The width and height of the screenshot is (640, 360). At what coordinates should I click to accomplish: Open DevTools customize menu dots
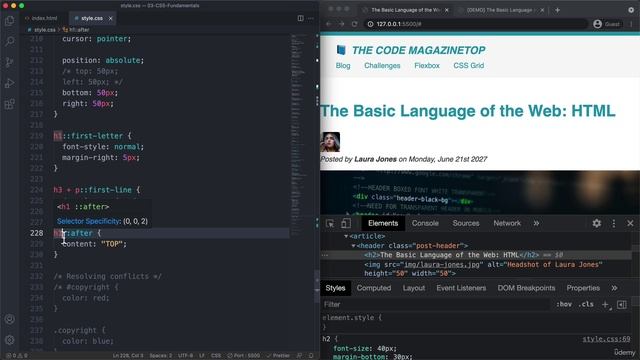pyautogui.click(x=614, y=223)
